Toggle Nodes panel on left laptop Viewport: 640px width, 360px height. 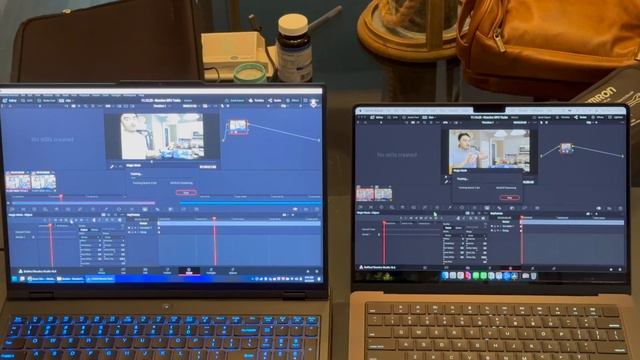[274, 100]
